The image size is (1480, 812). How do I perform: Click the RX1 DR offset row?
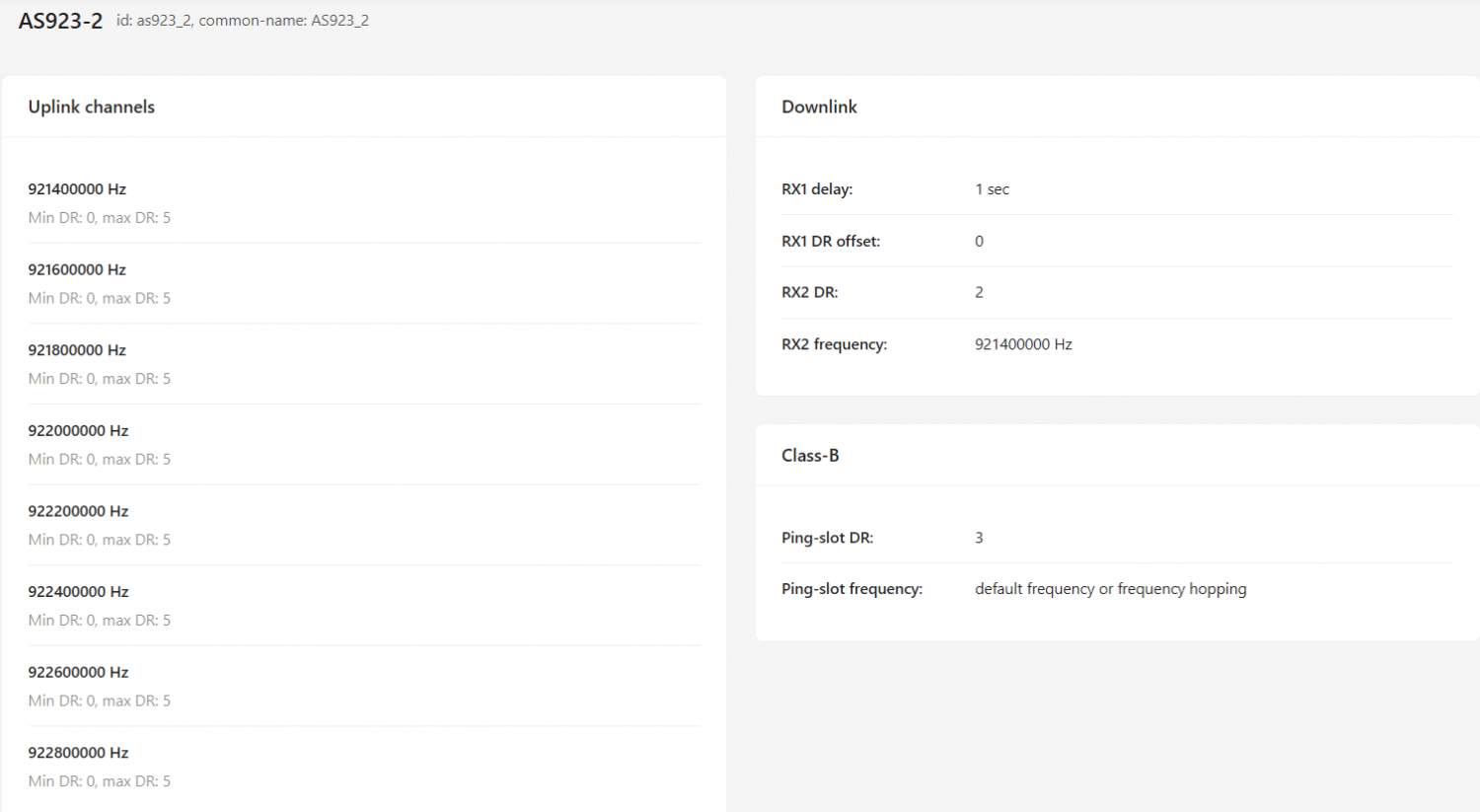click(x=1117, y=241)
